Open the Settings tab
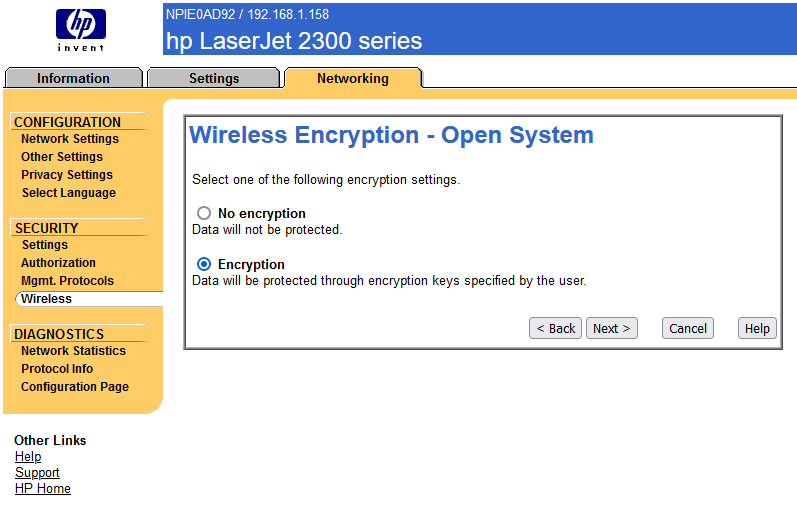The width and height of the screenshot is (797, 513). [214, 78]
